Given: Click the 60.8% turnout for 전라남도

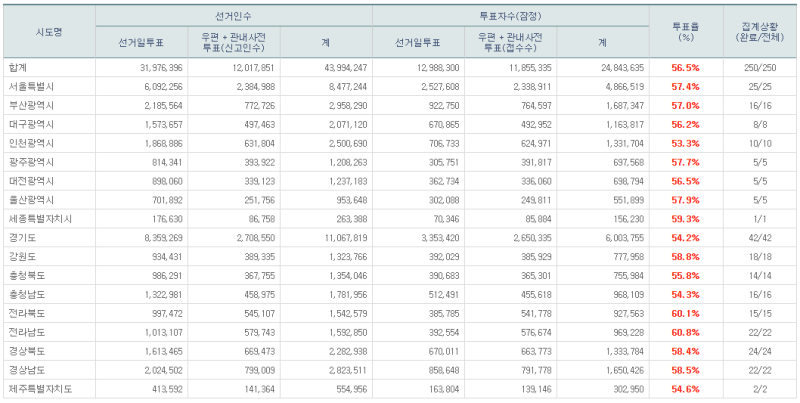Looking at the screenshot, I should (x=685, y=332).
